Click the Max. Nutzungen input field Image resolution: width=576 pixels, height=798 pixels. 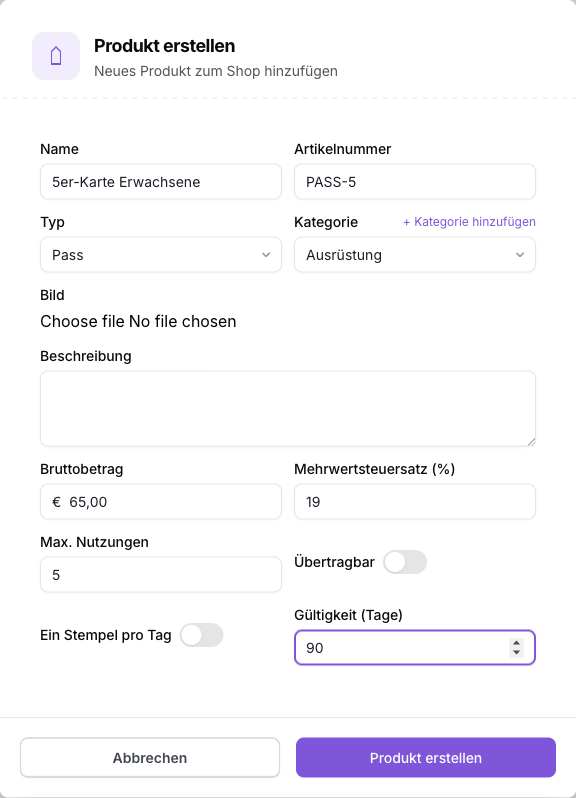161,575
